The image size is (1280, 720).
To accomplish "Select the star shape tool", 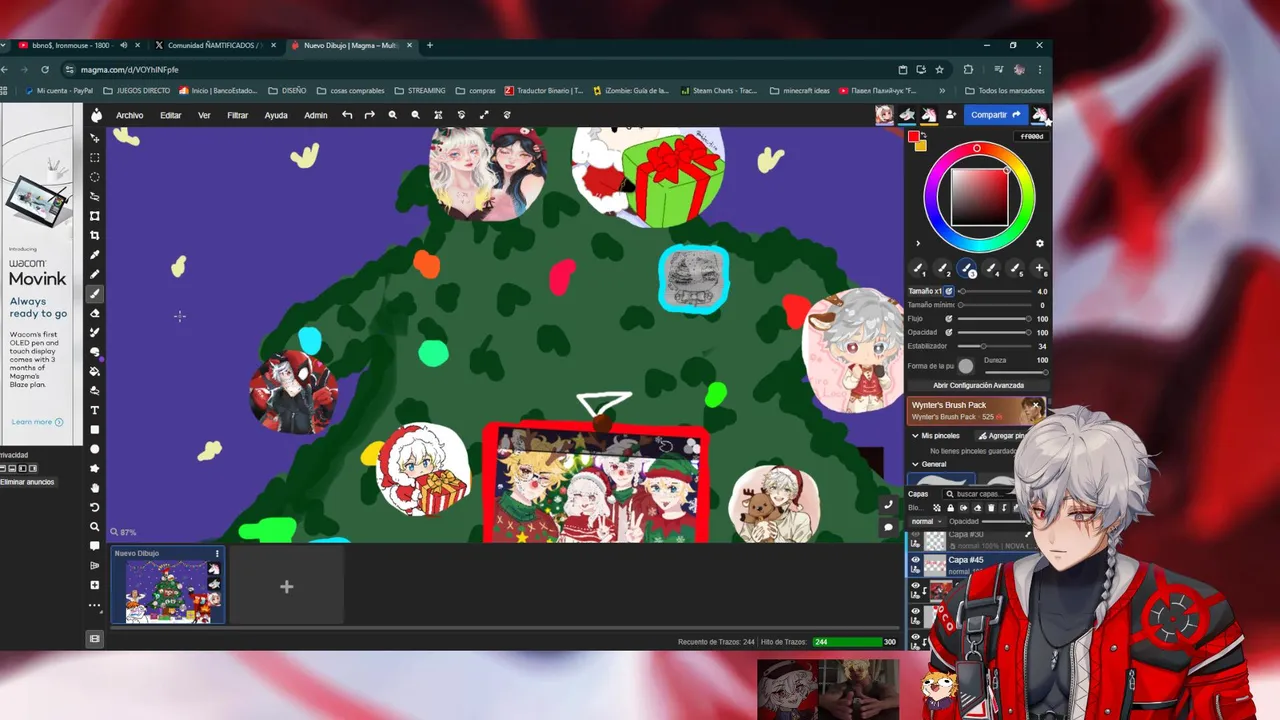I will [95, 468].
